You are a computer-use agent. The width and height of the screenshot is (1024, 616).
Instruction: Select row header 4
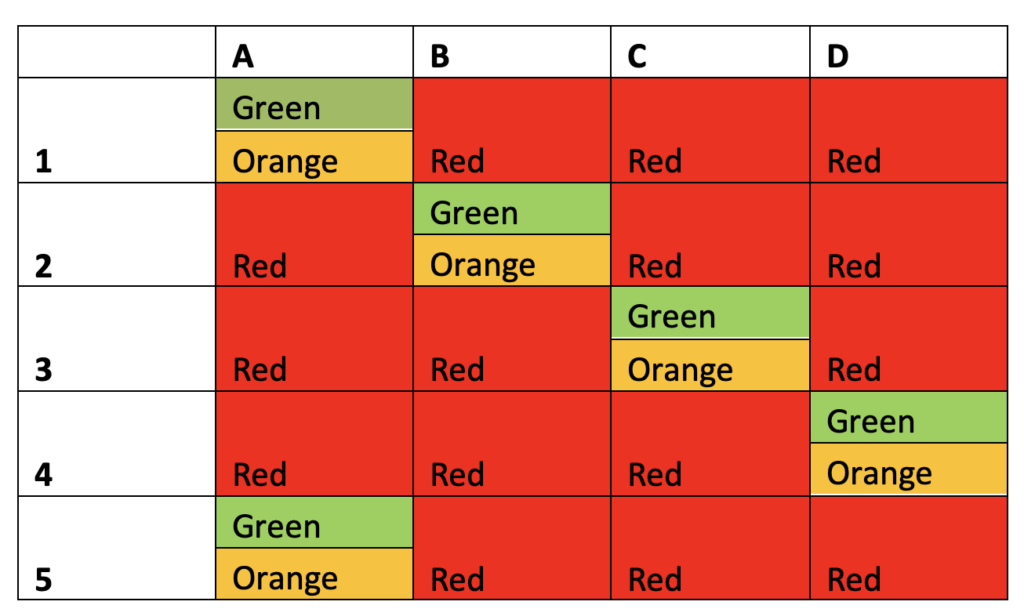(117, 444)
